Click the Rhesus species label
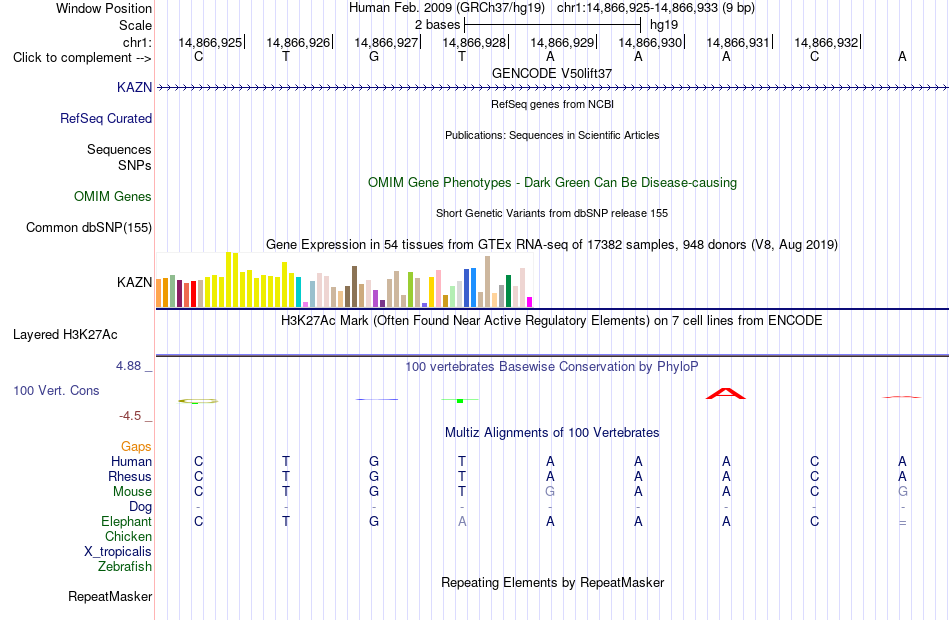950x620 pixels. pos(130,476)
